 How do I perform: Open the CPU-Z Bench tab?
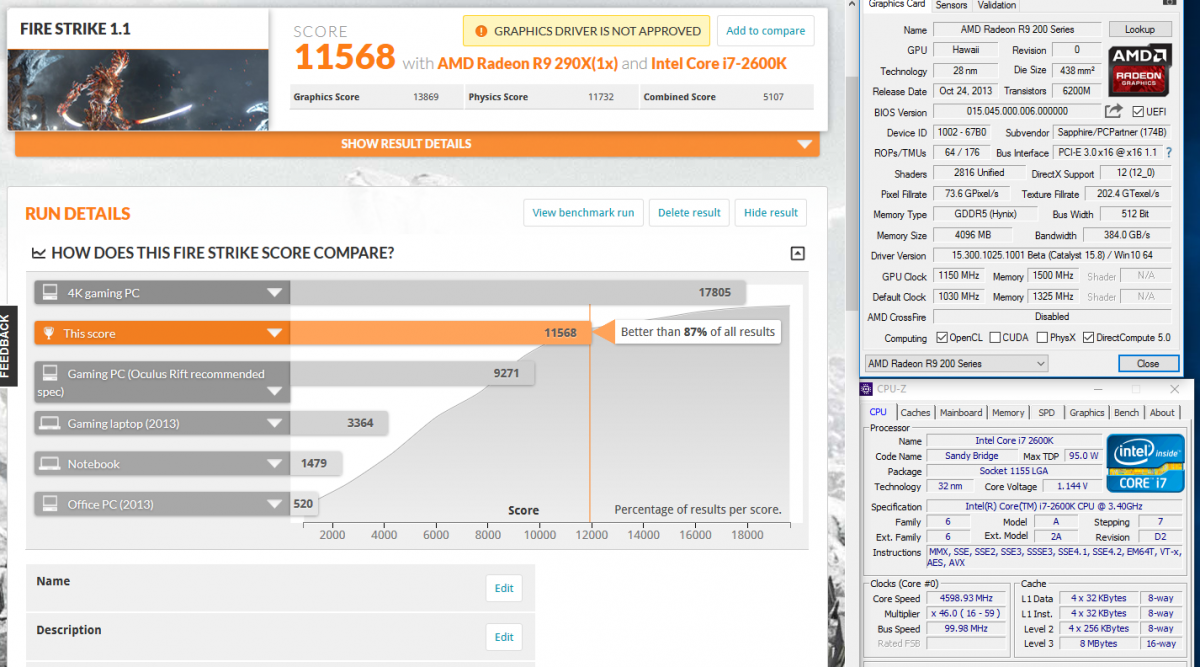[x=1126, y=412]
